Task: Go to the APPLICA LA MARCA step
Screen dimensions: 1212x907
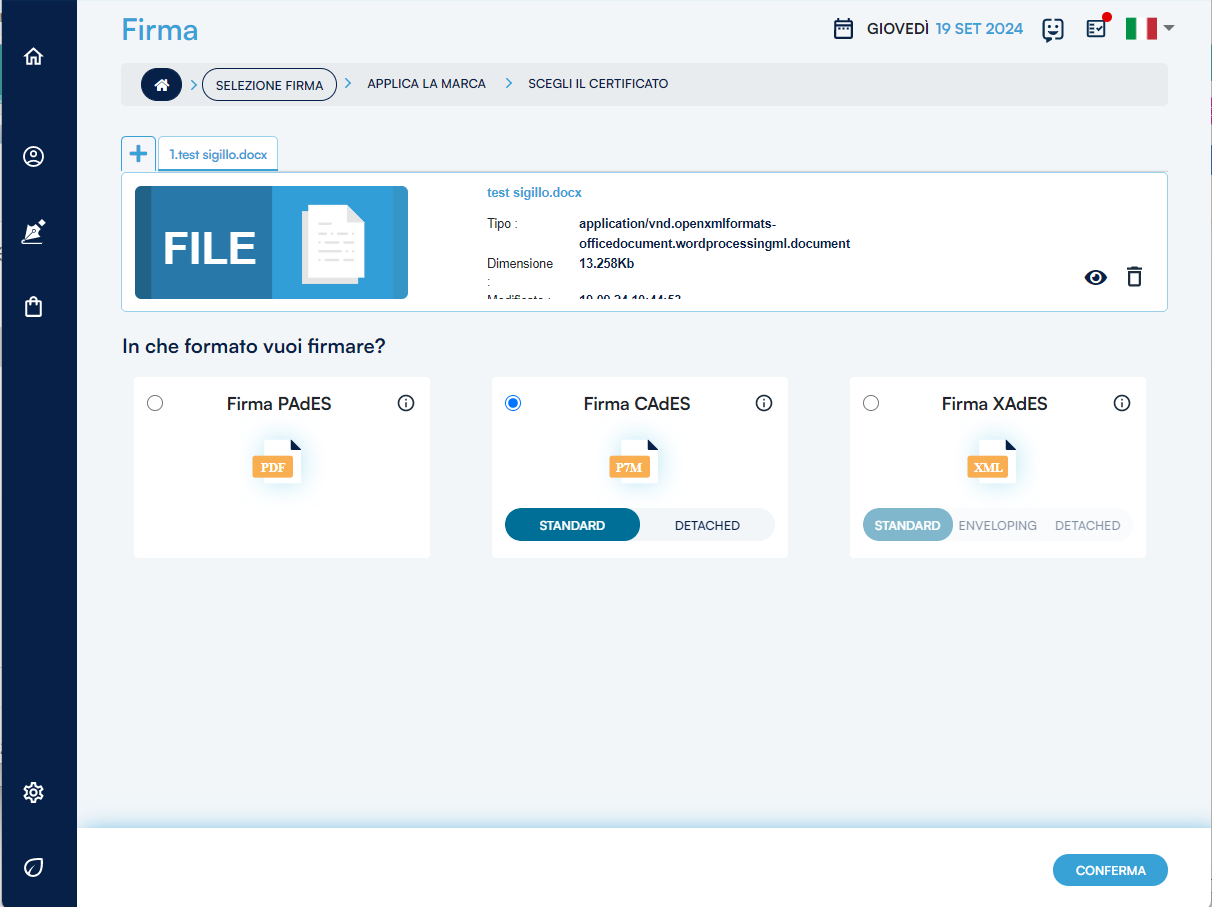Action: point(426,84)
